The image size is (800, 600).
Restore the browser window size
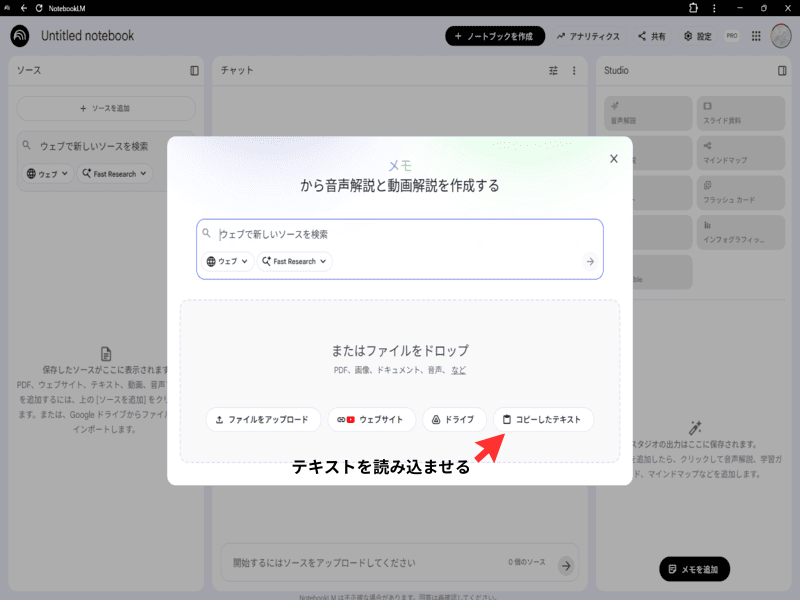(764, 8)
